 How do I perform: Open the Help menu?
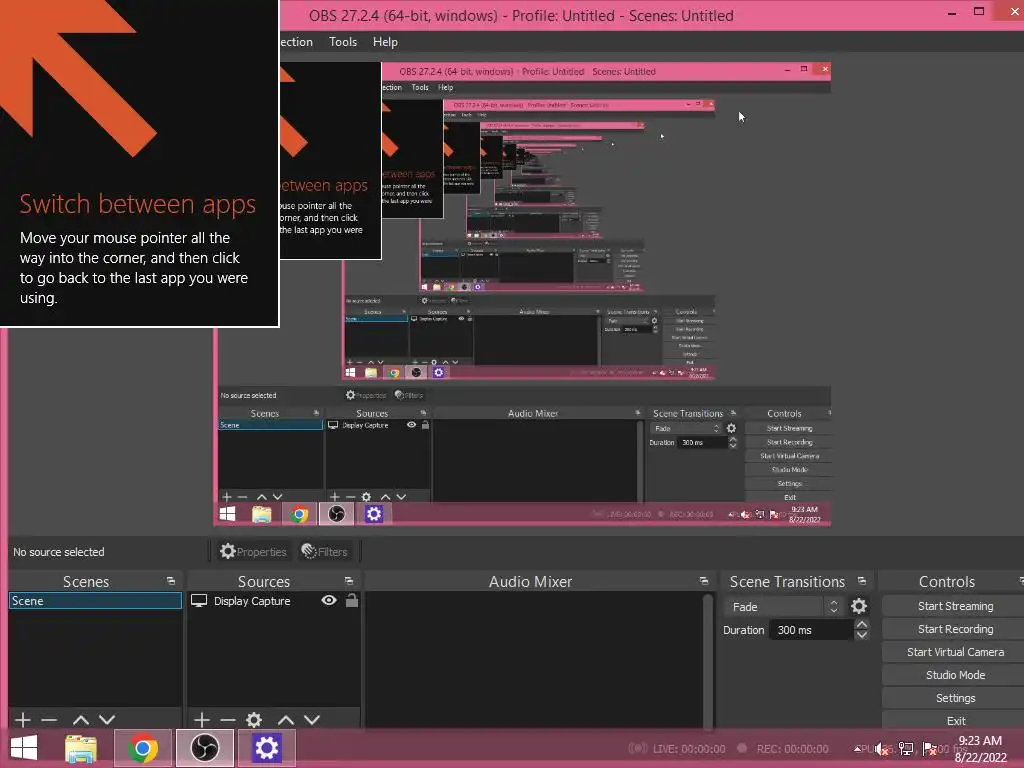[x=385, y=42]
